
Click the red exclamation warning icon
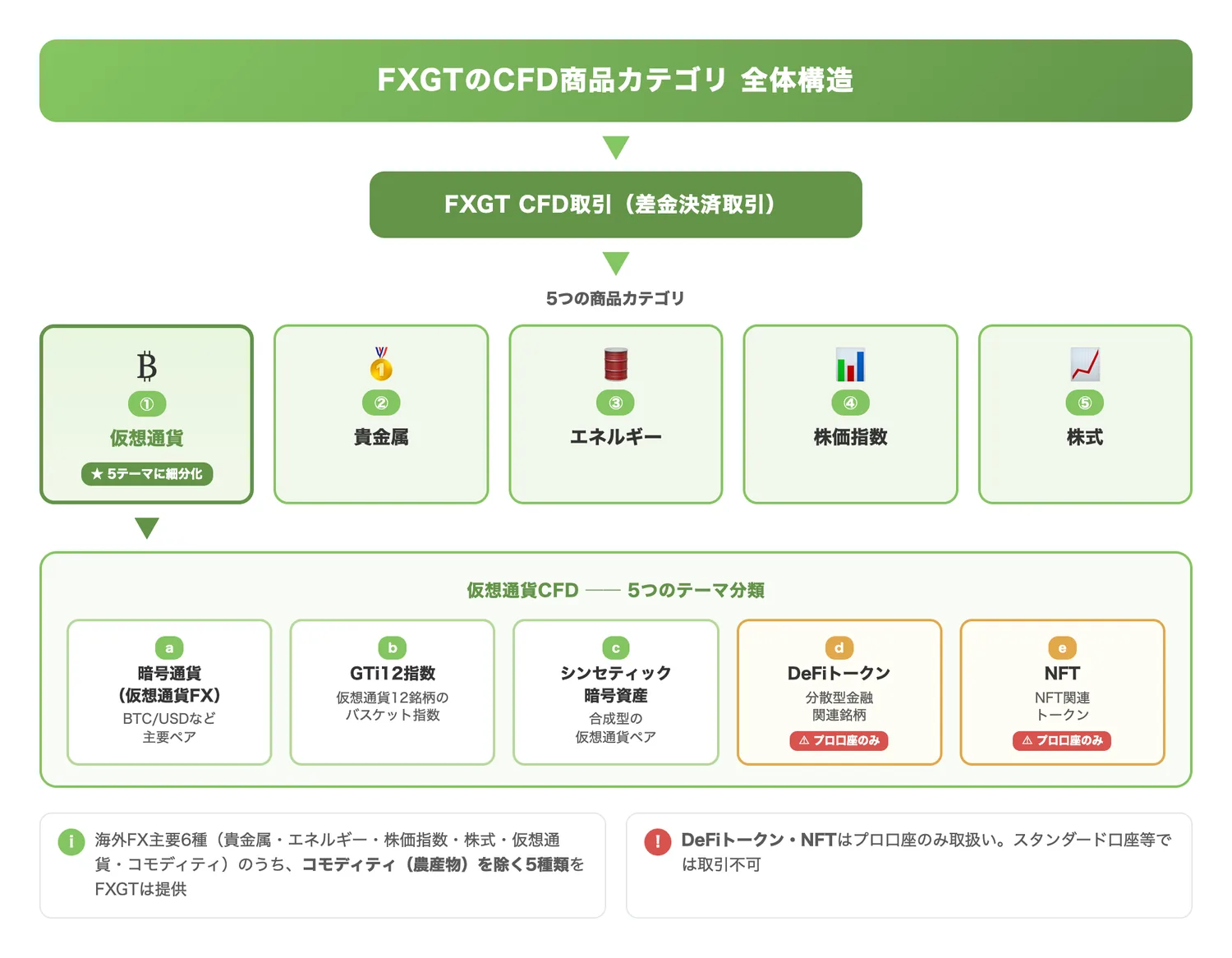658,841
